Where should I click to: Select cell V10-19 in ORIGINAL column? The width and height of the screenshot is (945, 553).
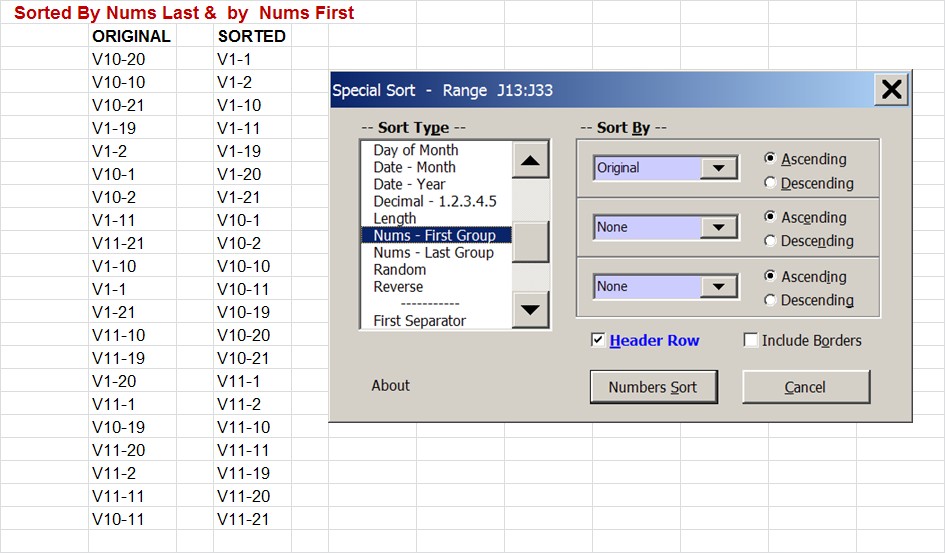132,427
